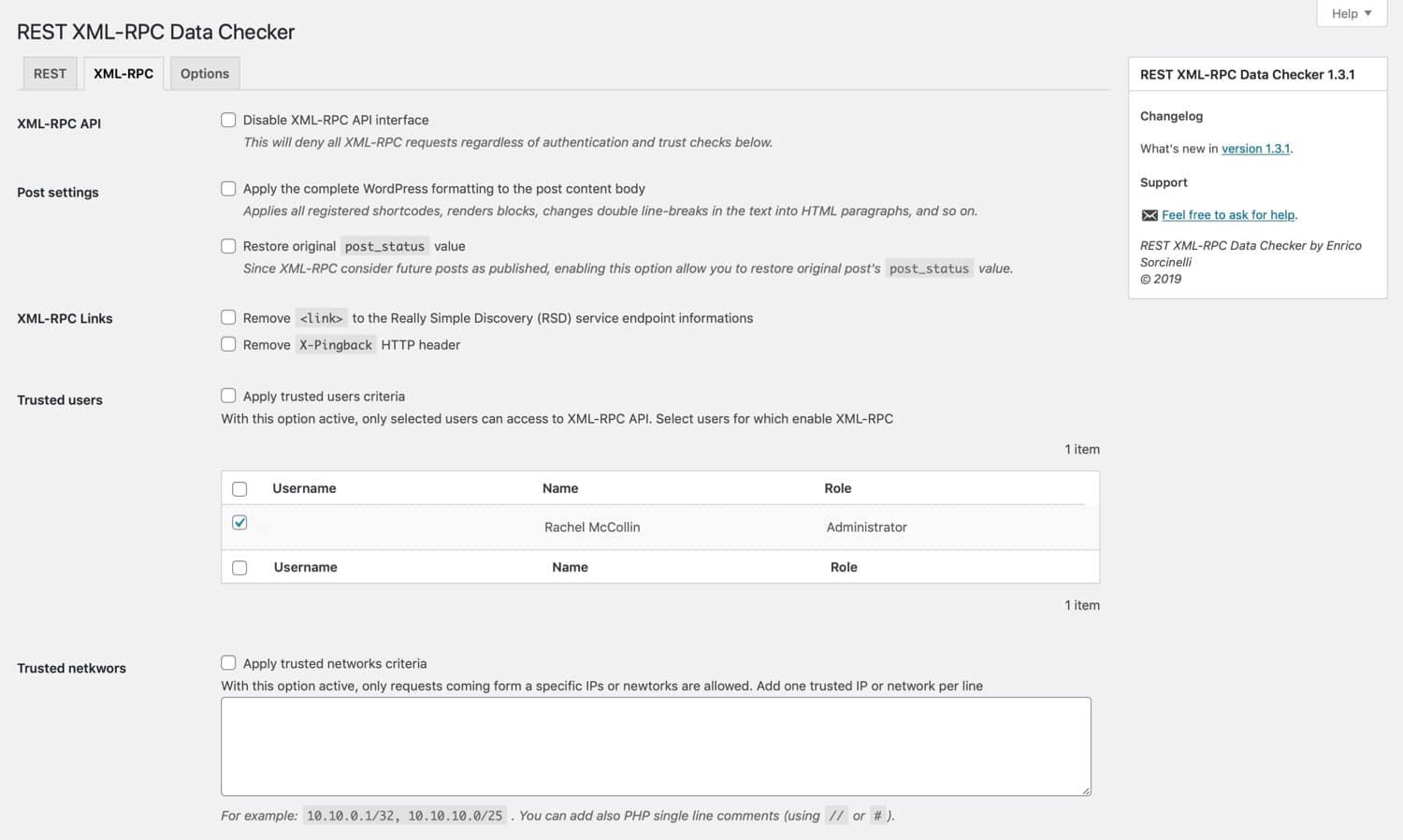Viewport: 1403px width, 840px height.
Task: Check Remove link to RSD service endpoint
Action: [228, 317]
